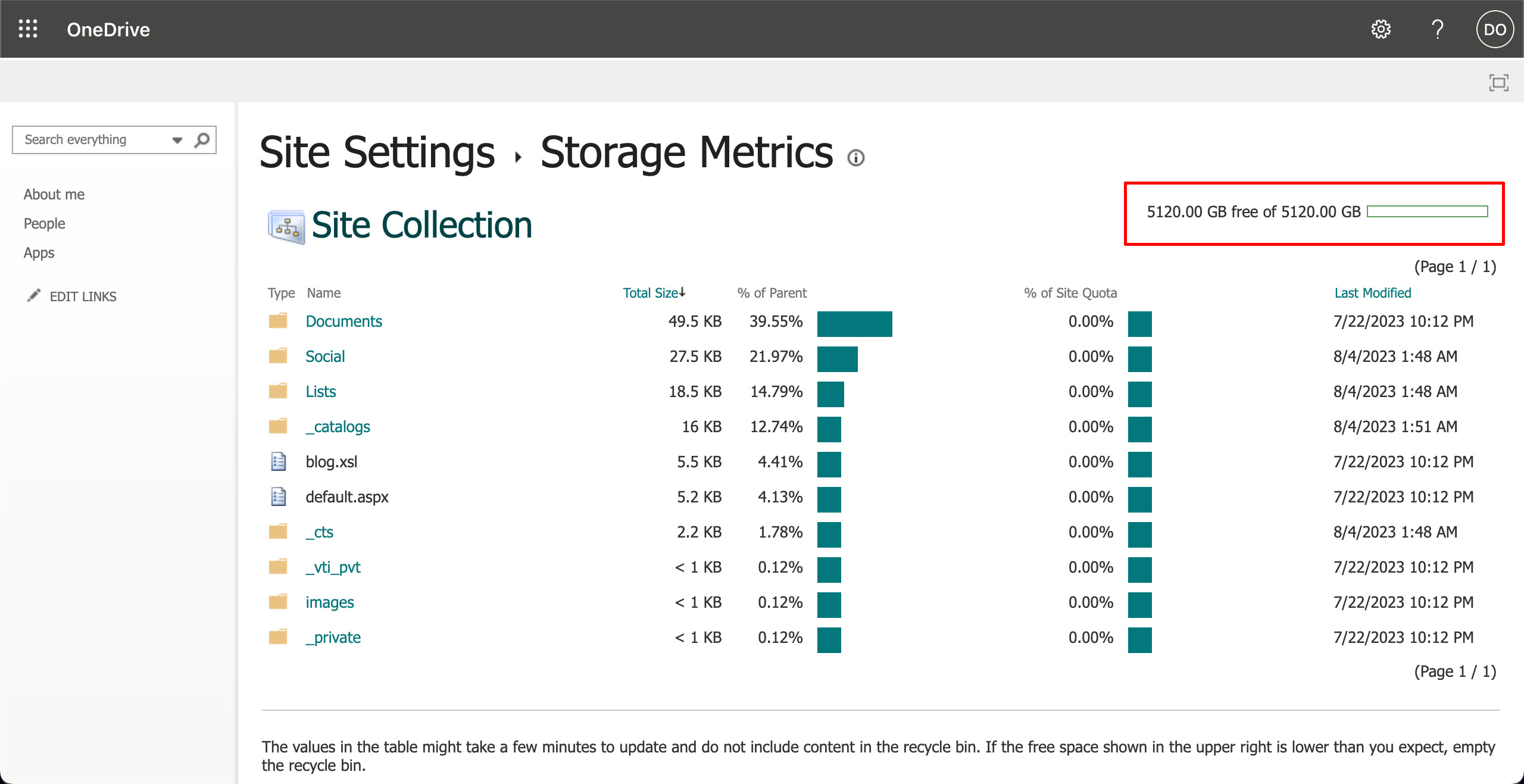Open About me in sidebar
This screenshot has height=784, width=1524.
54,195
